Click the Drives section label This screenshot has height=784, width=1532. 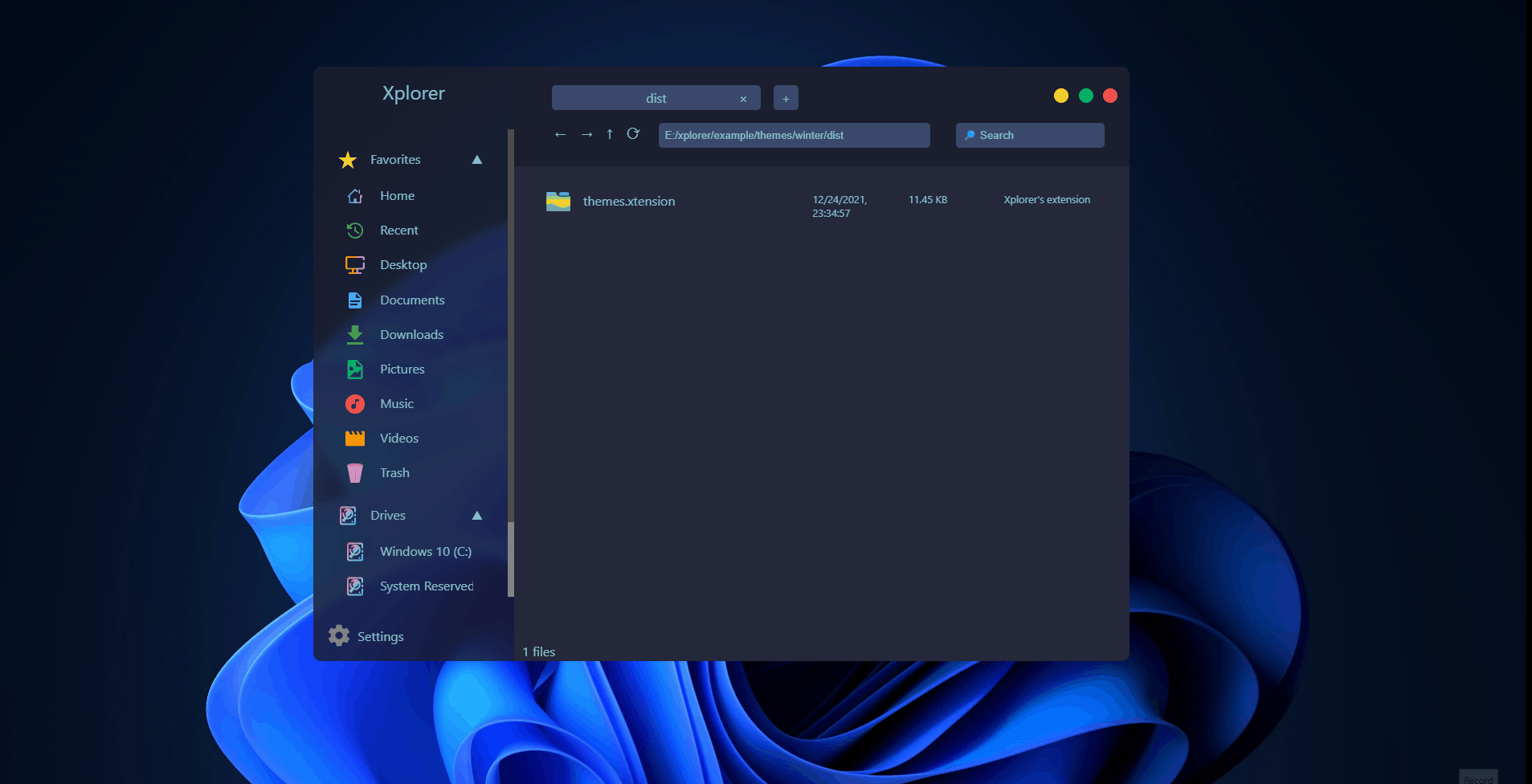pyautogui.click(x=388, y=516)
